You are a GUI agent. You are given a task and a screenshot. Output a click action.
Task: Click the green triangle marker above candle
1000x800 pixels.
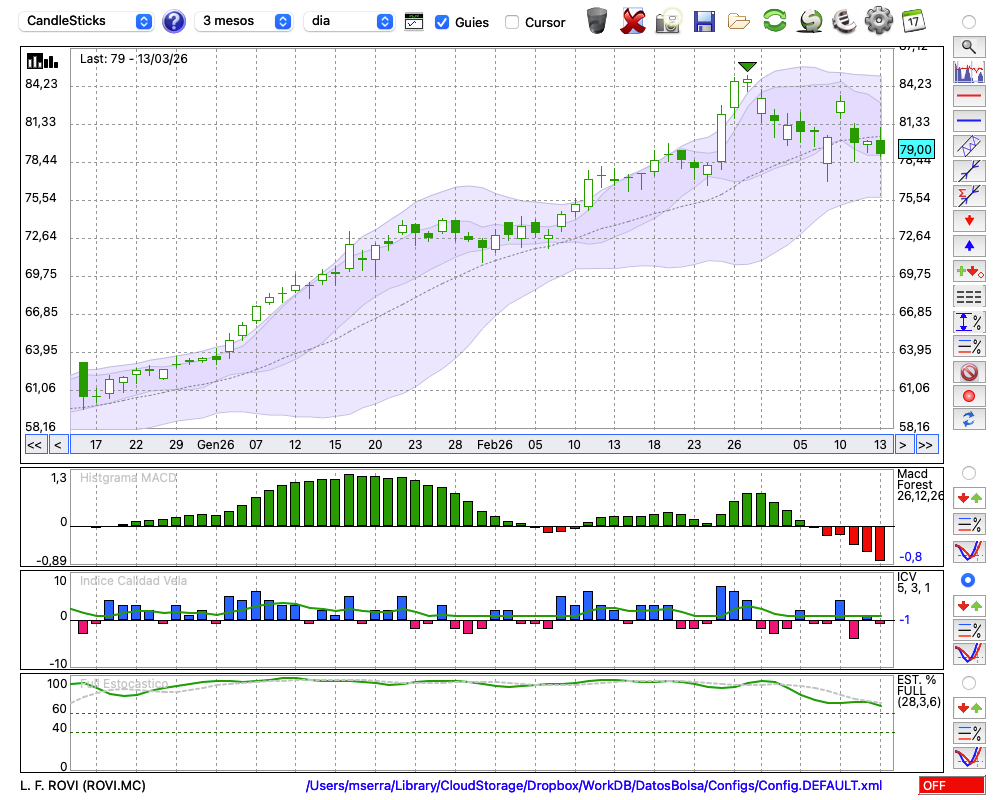[x=747, y=66]
